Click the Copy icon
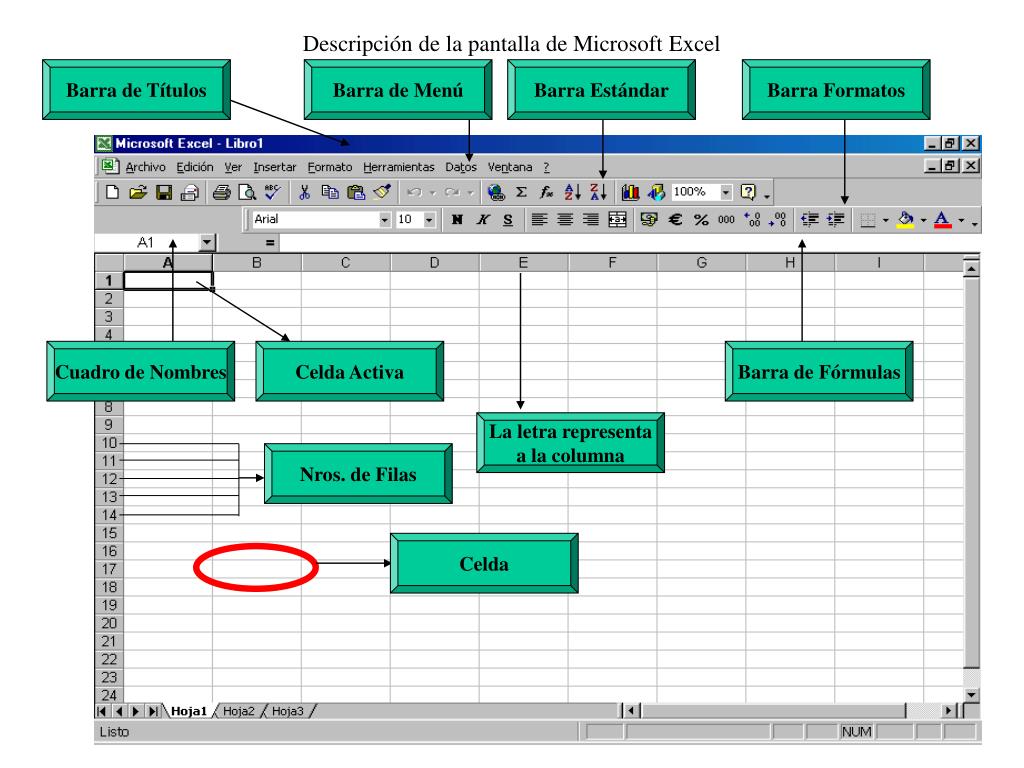The height and width of the screenshot is (768, 1024). click(x=330, y=192)
